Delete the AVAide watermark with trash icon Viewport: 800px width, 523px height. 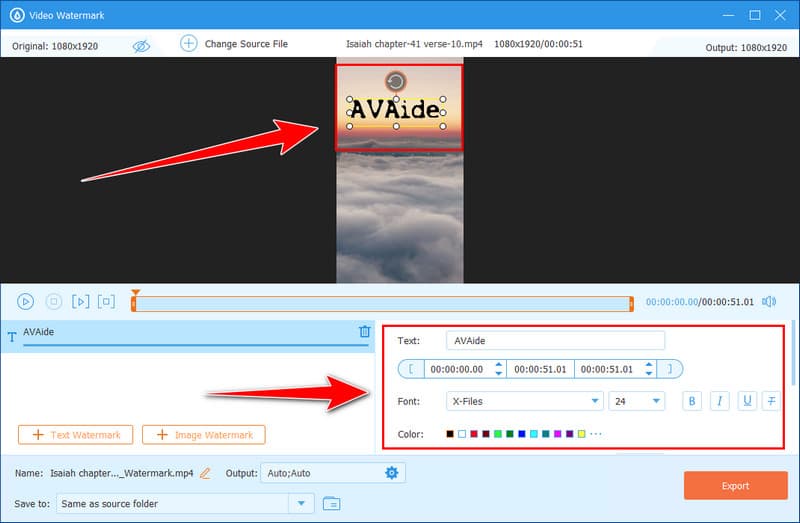(364, 332)
